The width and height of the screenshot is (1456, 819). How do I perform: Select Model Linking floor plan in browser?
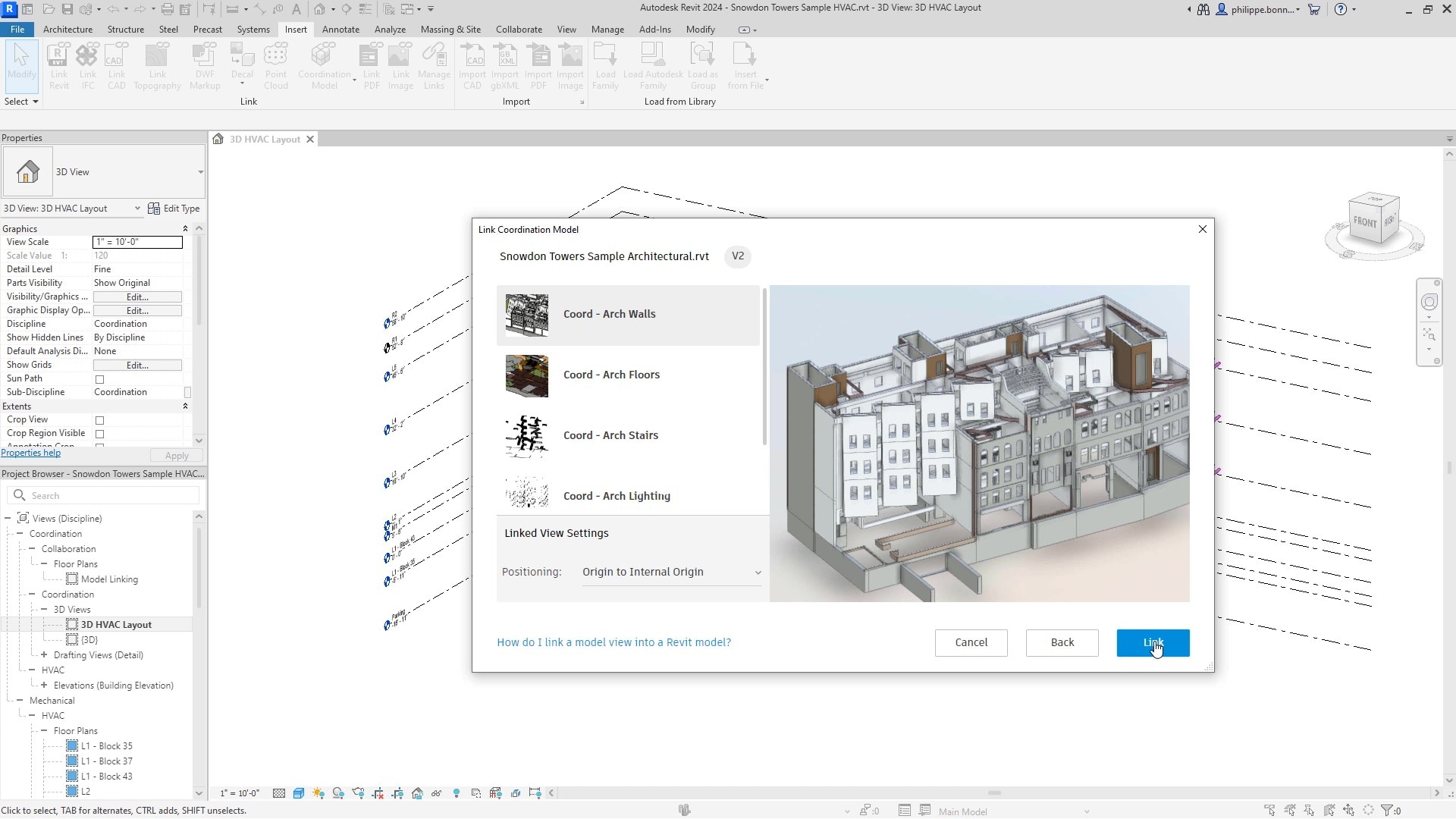[x=109, y=579]
